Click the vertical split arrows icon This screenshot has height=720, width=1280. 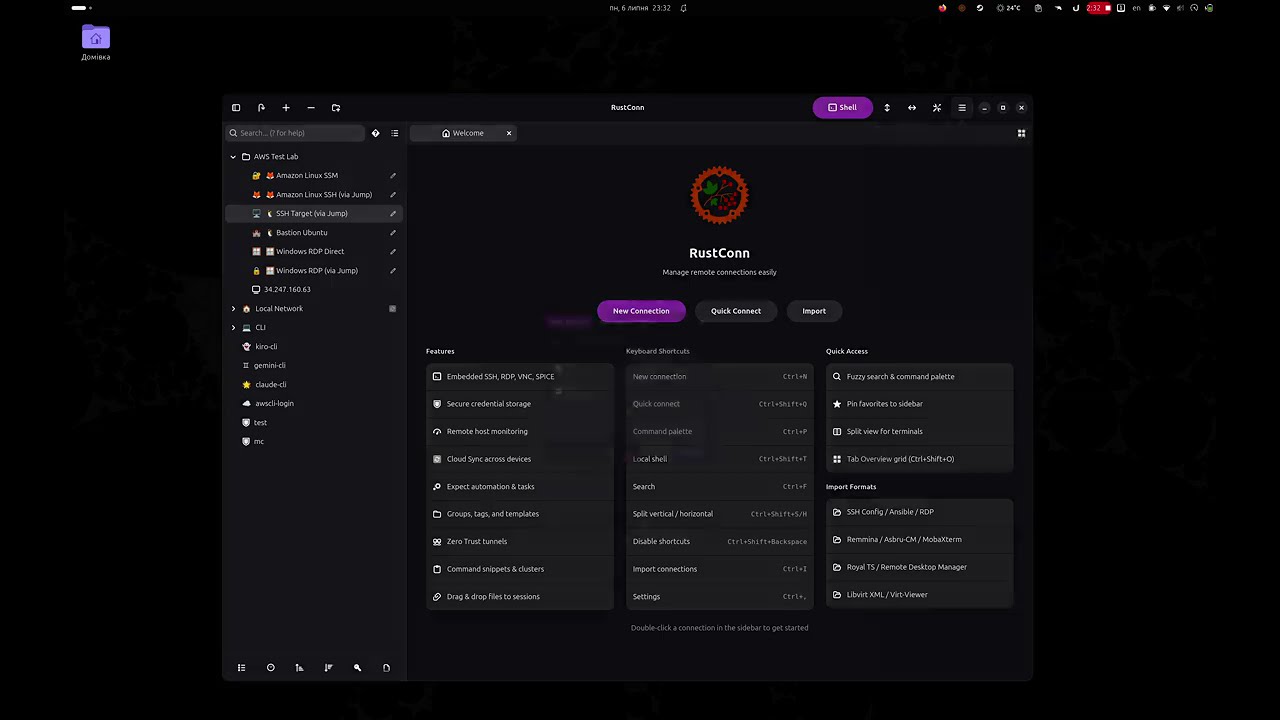click(x=887, y=108)
